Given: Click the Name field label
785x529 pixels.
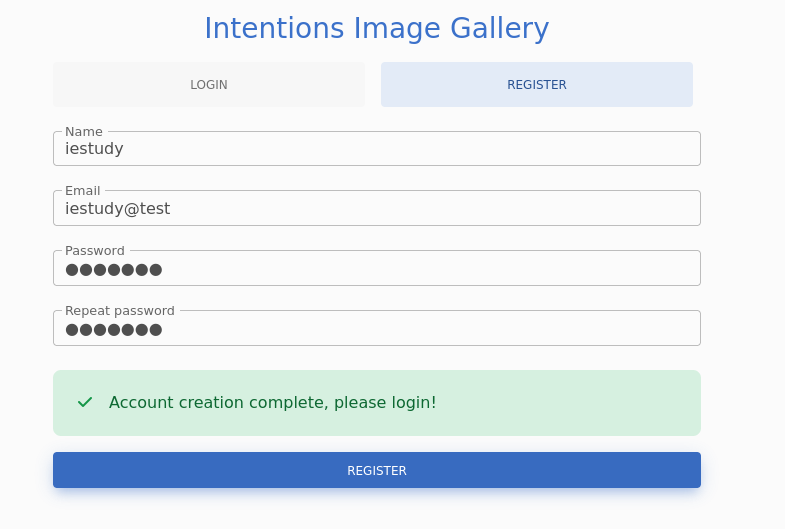Looking at the screenshot, I should pos(84,132).
